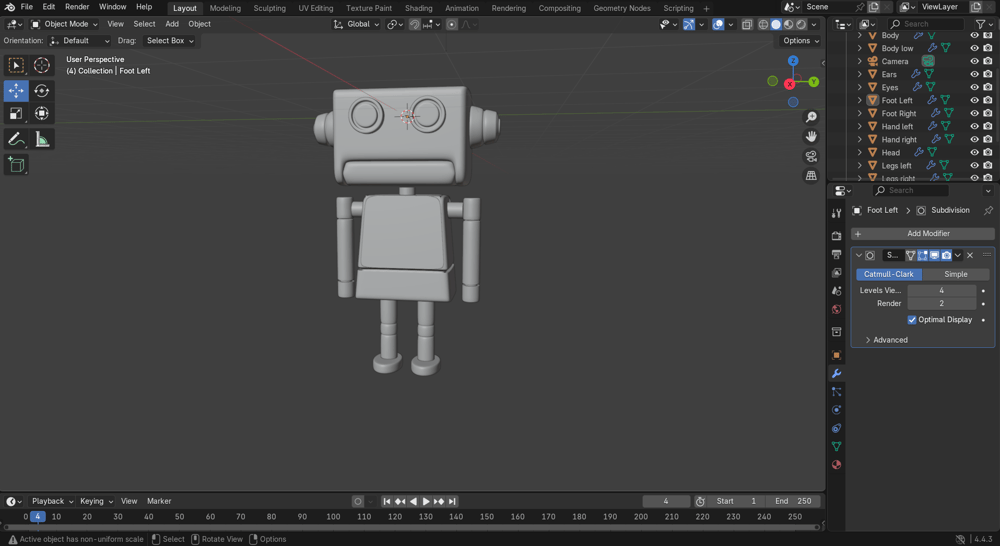Adjust Render levels value field
The width and height of the screenshot is (1000, 546).
941,304
